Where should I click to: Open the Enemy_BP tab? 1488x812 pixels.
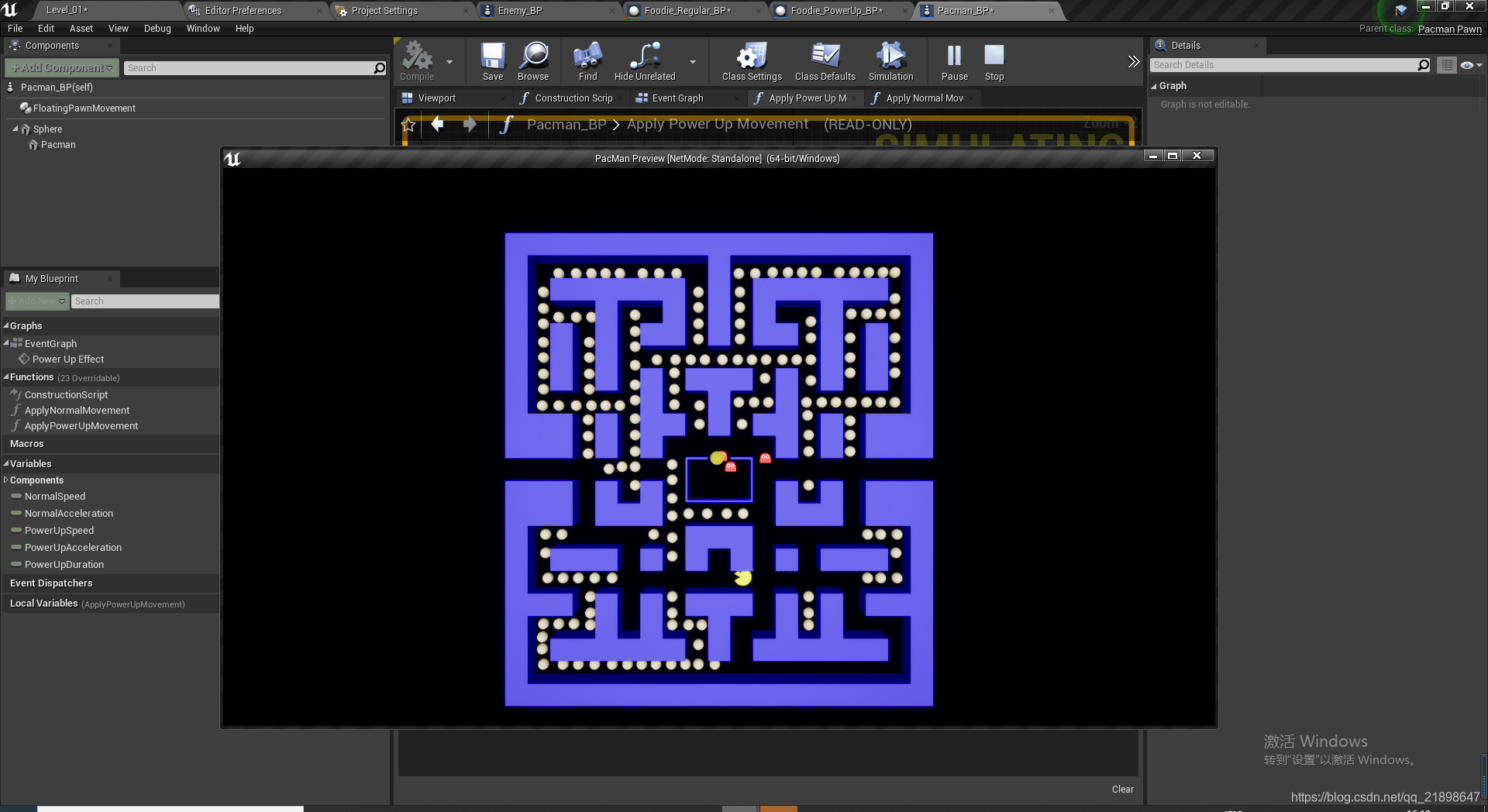[520, 11]
